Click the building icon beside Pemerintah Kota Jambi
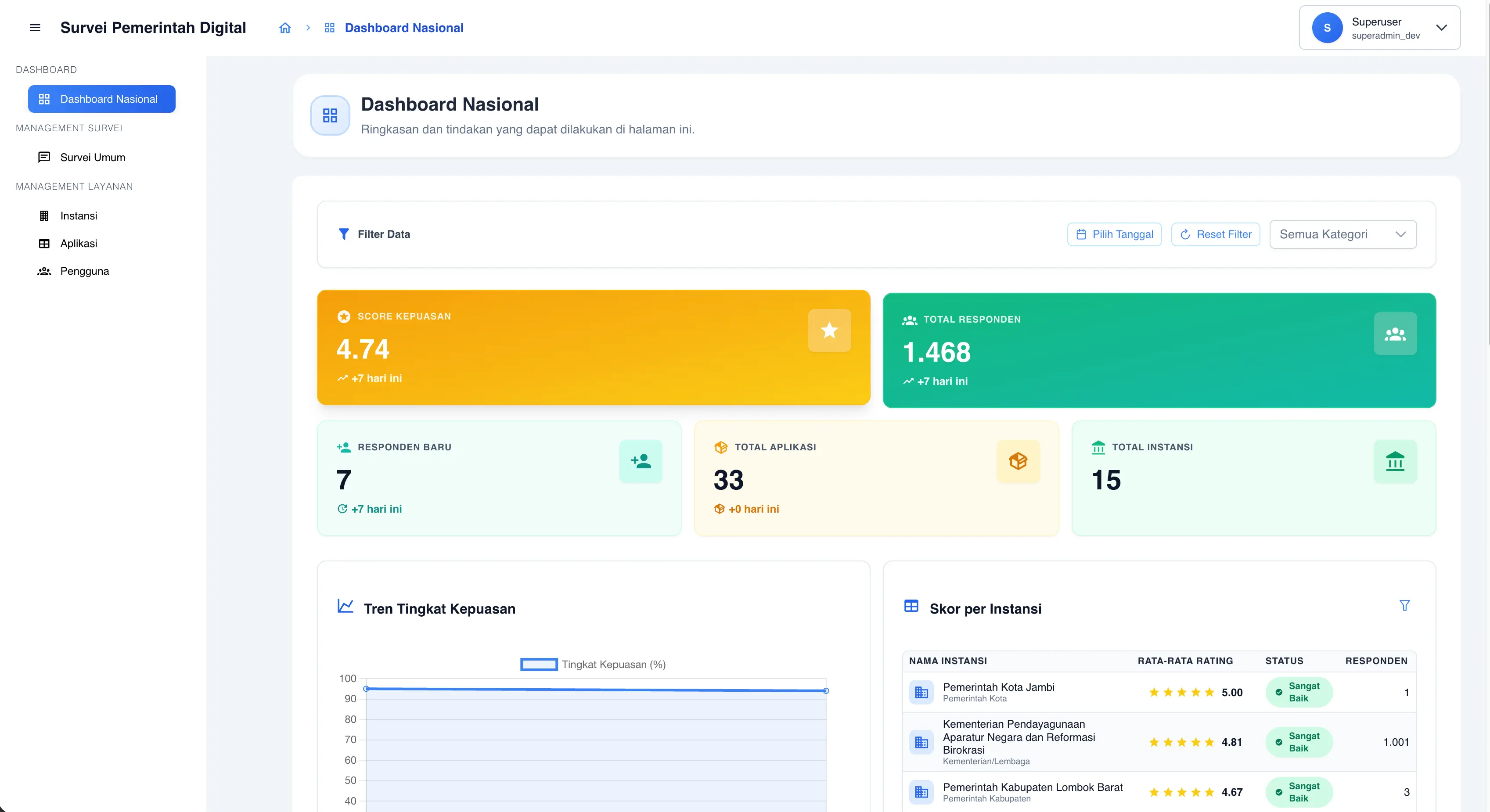Viewport: 1490px width, 812px height. [x=921, y=692]
